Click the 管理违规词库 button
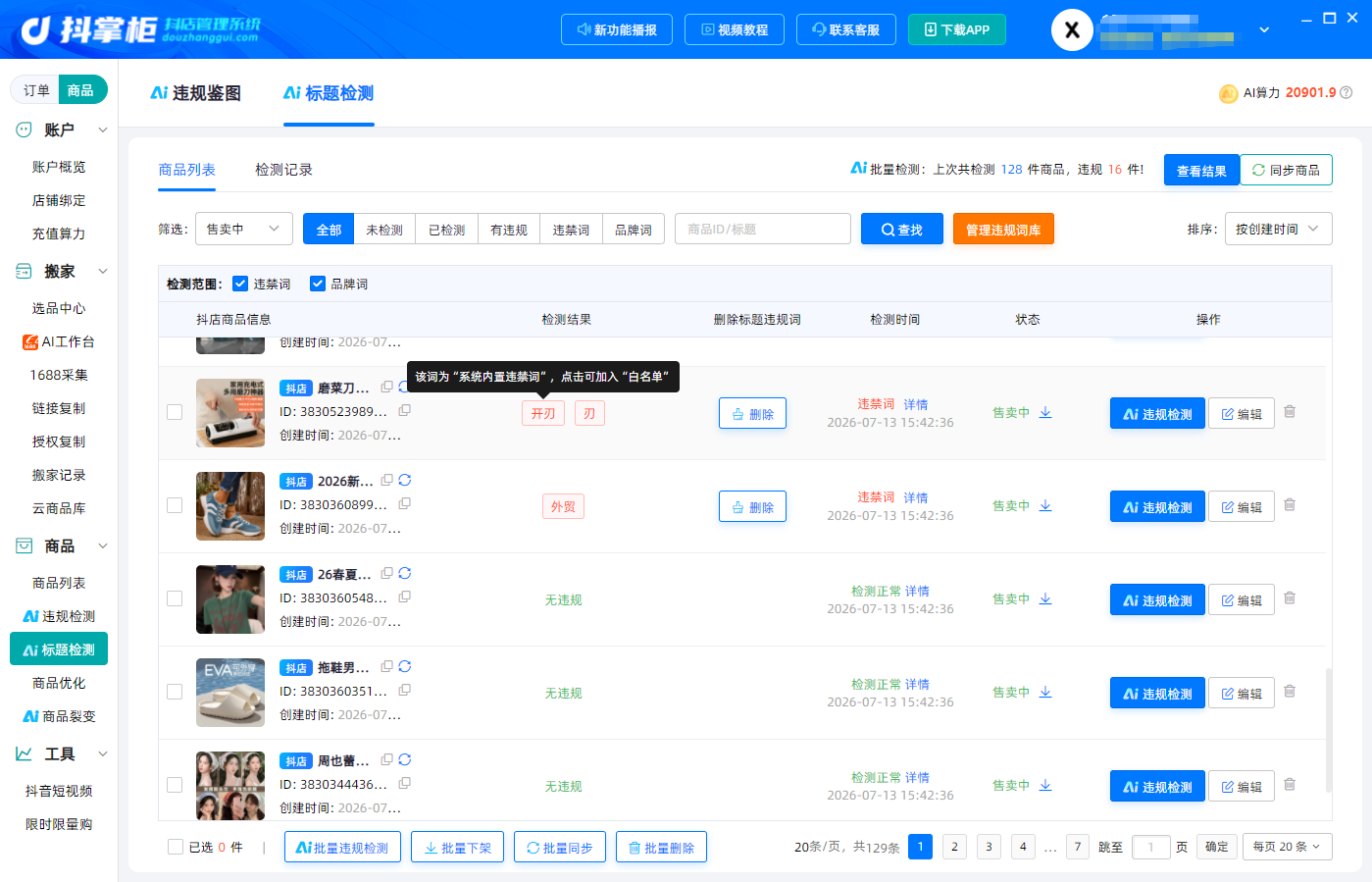 click(x=1003, y=230)
